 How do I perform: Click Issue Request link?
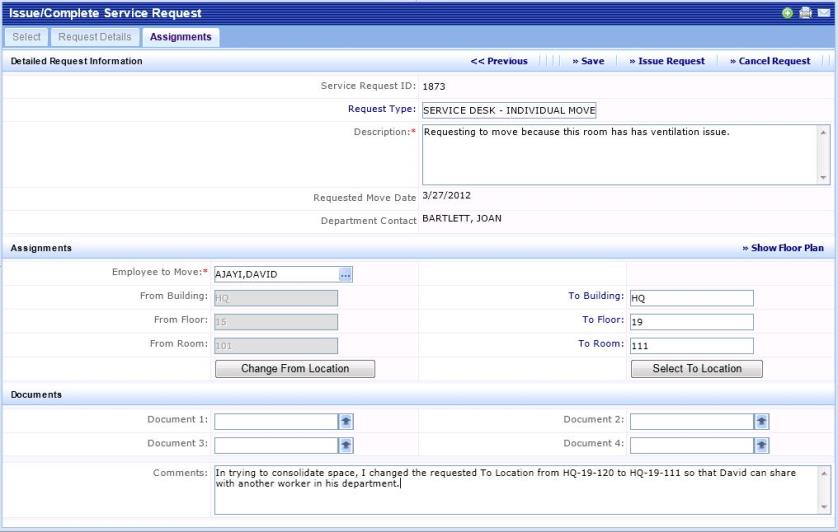point(667,61)
